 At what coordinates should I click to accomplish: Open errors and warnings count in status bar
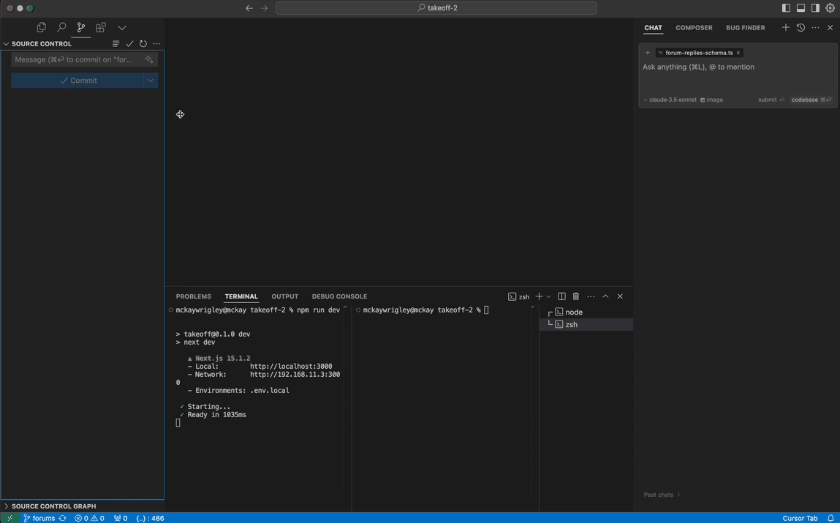point(89,518)
